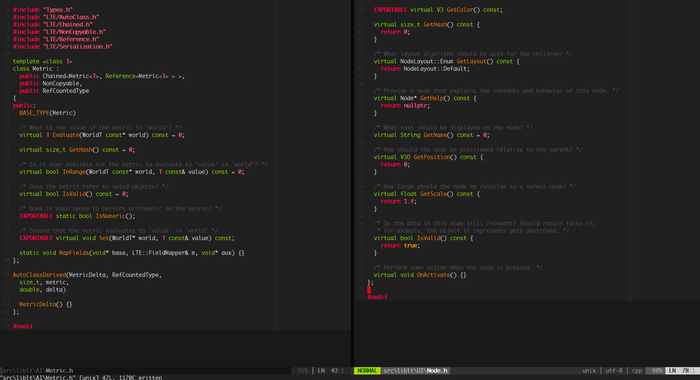The image size is (700, 380).
Task: Click the LN 43:1 position in left status line
Action: tap(331, 371)
